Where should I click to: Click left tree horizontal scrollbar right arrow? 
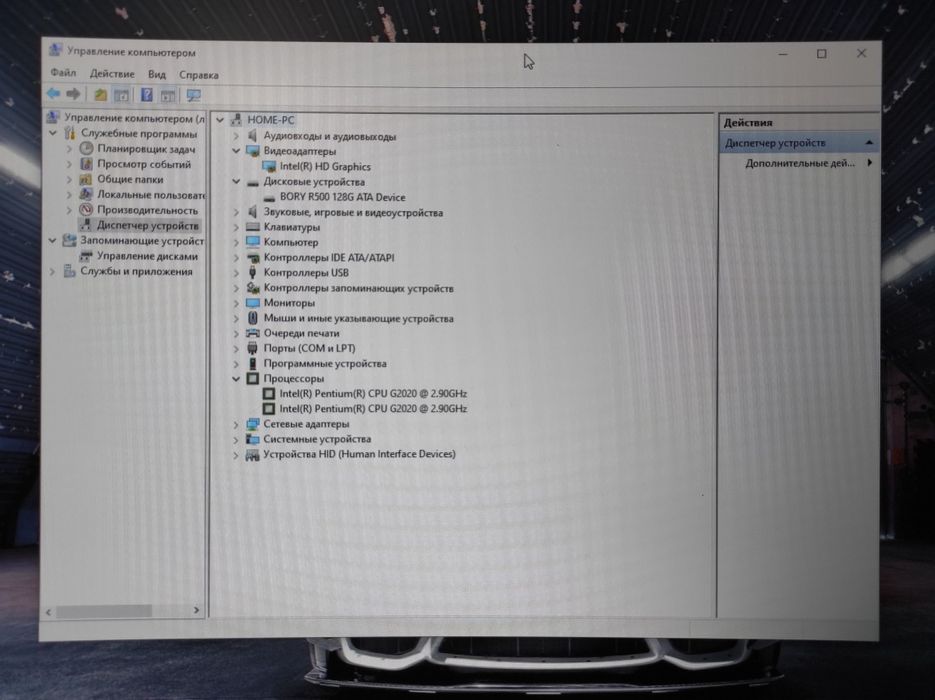196,610
